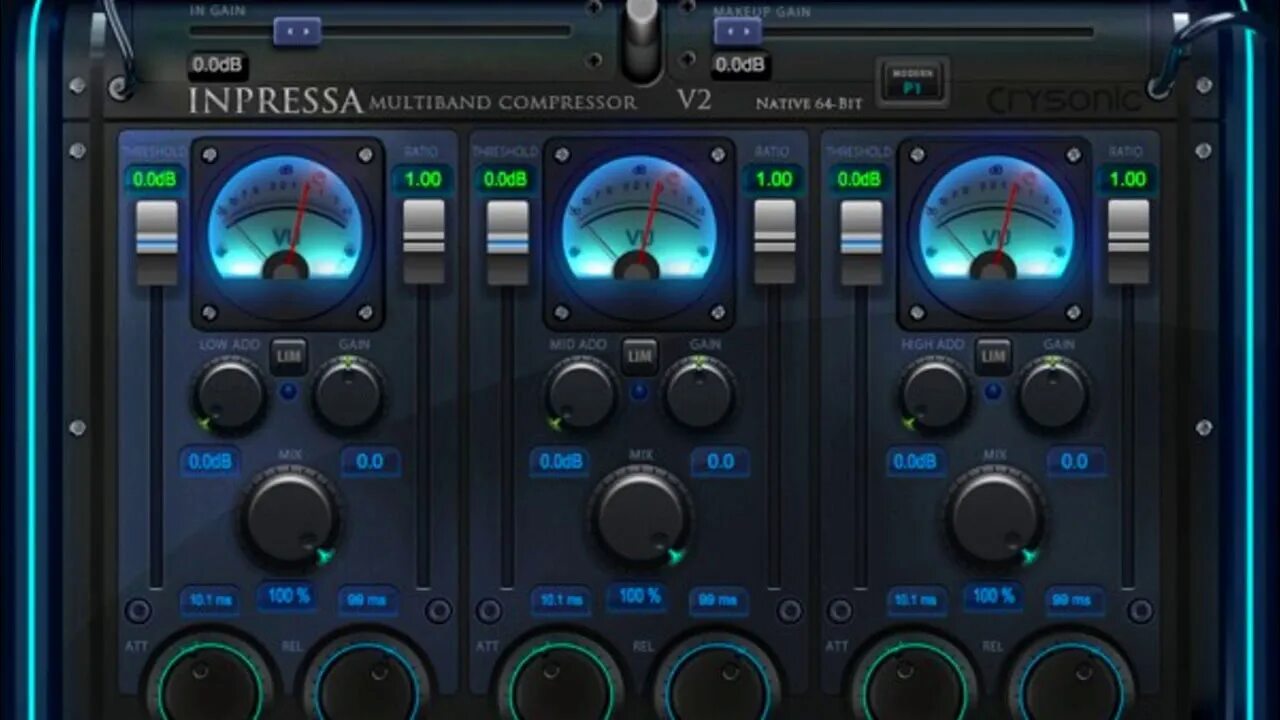The height and width of the screenshot is (720, 1280).
Task: Click the High band release 99 ms value
Action: [1074, 601]
